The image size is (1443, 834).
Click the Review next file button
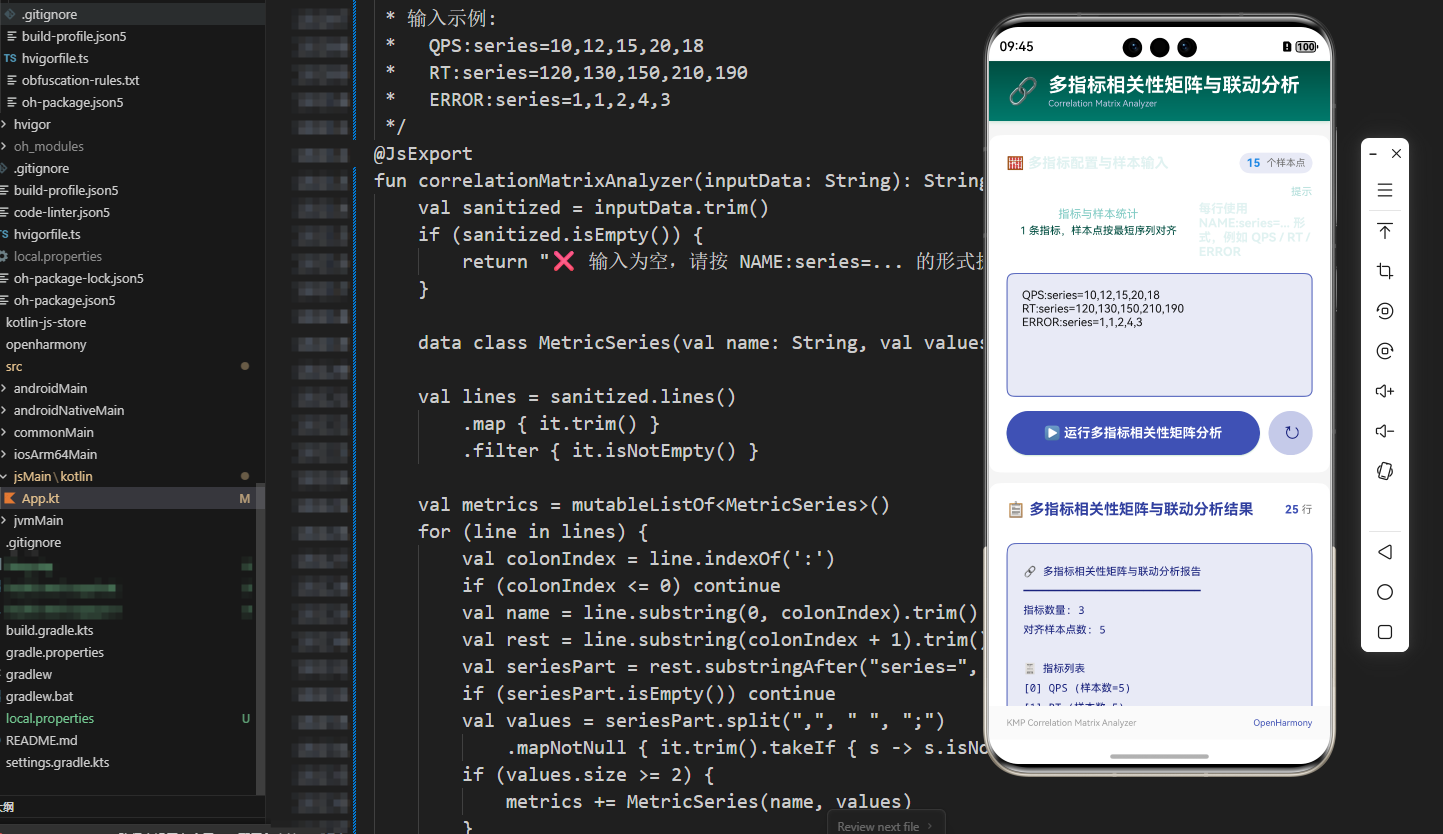pos(885,826)
